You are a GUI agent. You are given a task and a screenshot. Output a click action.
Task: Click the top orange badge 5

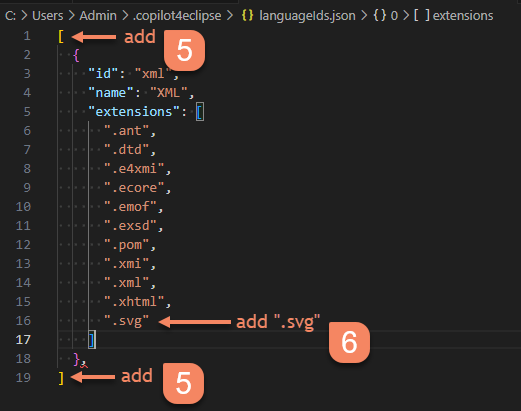[x=184, y=50]
